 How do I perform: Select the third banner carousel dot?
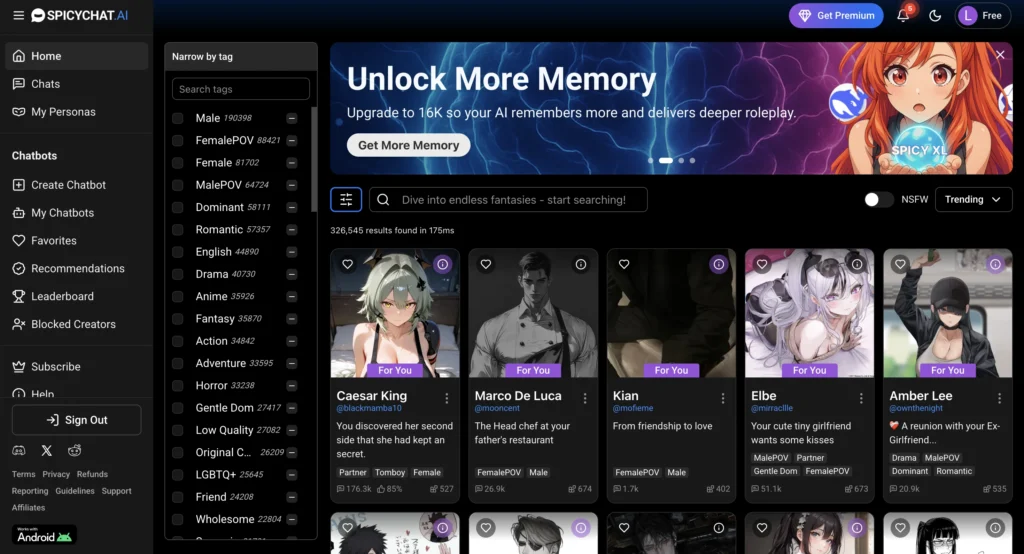pos(681,160)
